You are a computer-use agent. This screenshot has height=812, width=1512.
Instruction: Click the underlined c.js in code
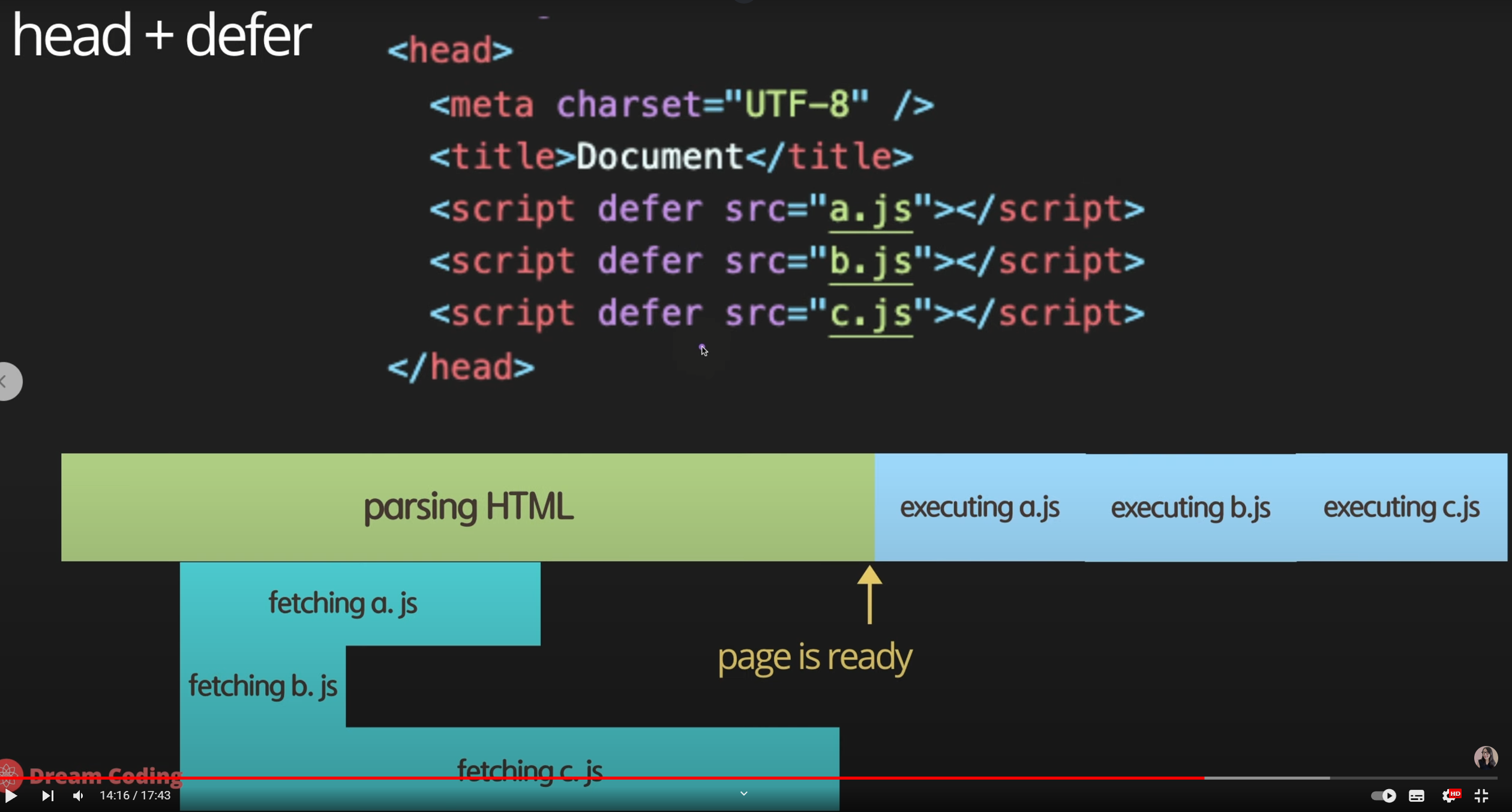[x=870, y=314]
